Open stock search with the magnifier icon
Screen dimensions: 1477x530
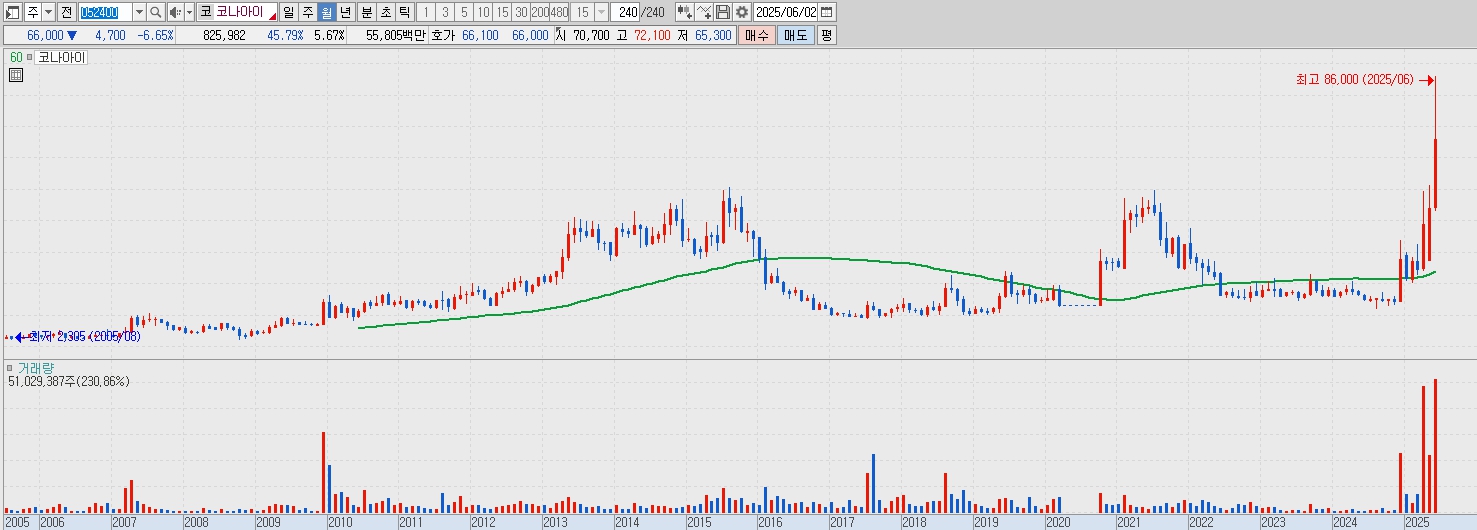pyautogui.click(x=156, y=12)
